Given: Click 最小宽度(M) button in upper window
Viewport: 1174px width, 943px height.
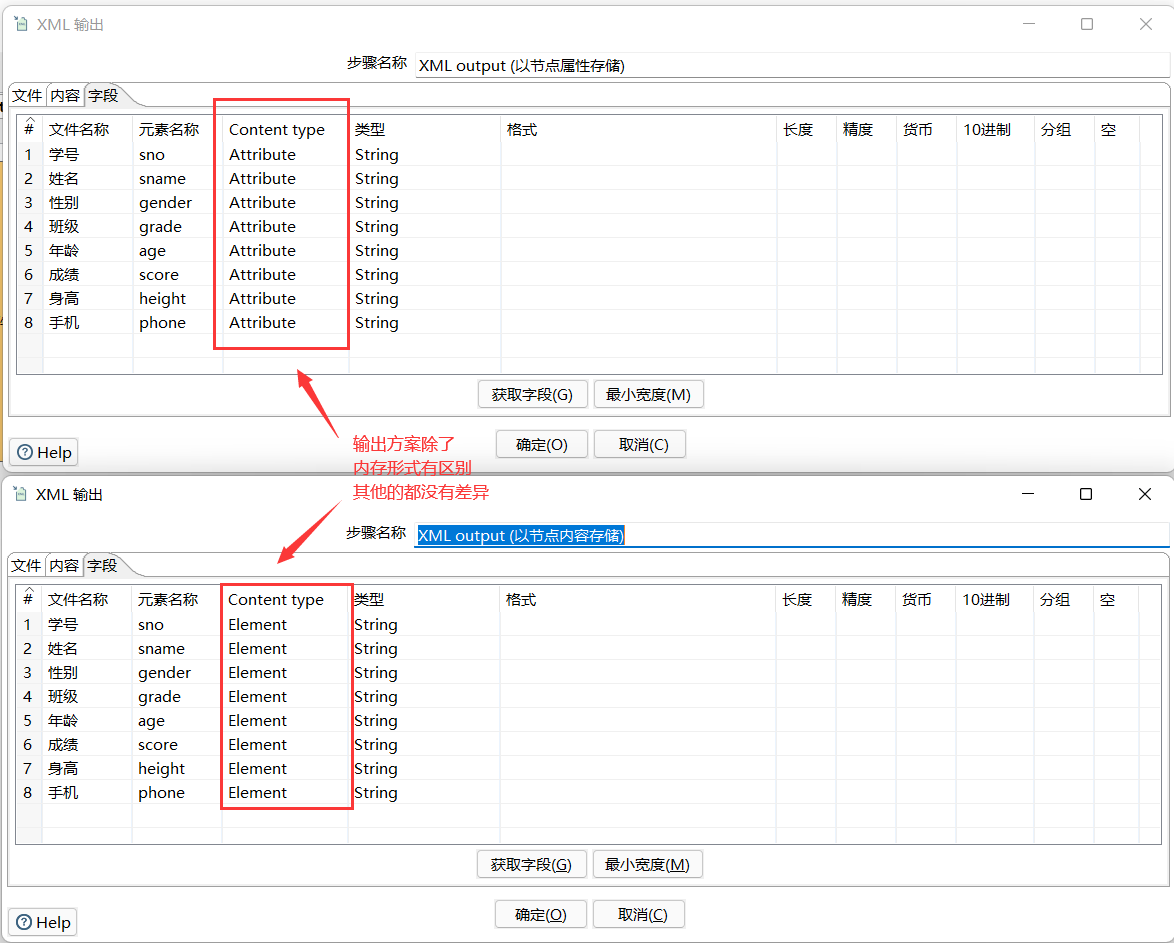Looking at the screenshot, I should (648, 395).
